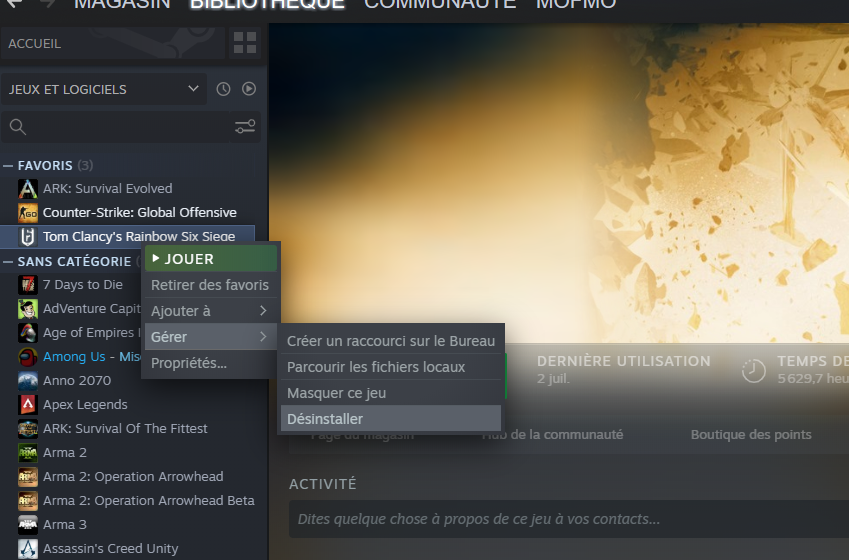This screenshot has width=849, height=560.
Task: Switch to grid collections view icon
Action: click(x=244, y=43)
